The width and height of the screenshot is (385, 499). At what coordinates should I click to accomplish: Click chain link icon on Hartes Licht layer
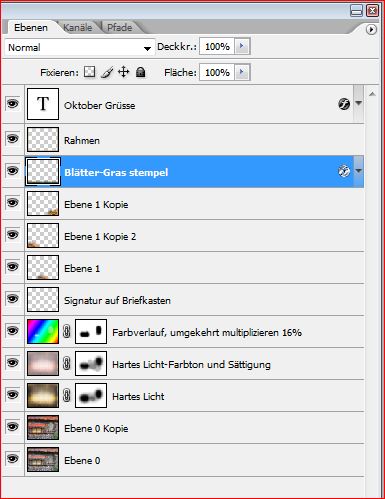tap(67, 396)
